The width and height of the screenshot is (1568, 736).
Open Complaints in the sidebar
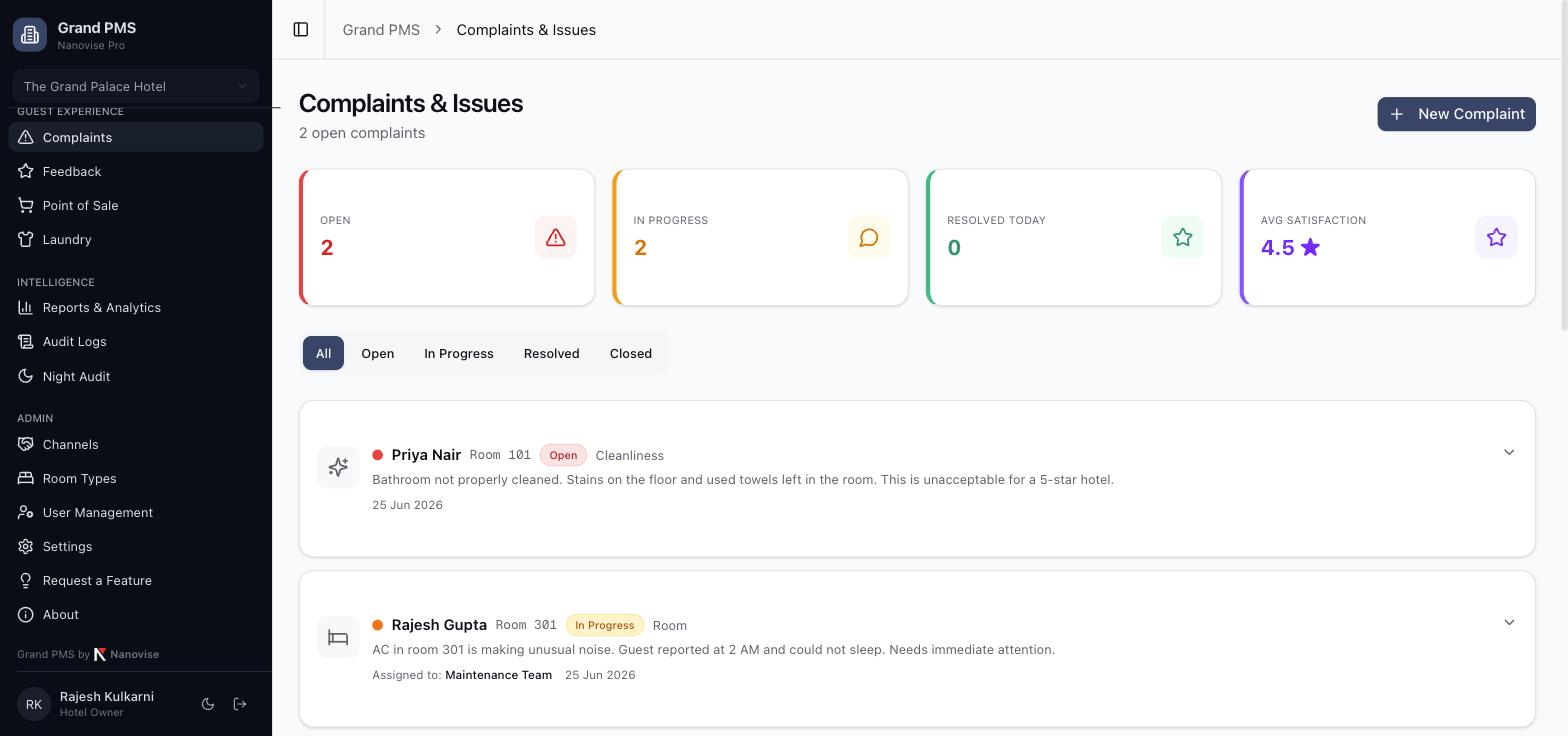click(x=136, y=137)
